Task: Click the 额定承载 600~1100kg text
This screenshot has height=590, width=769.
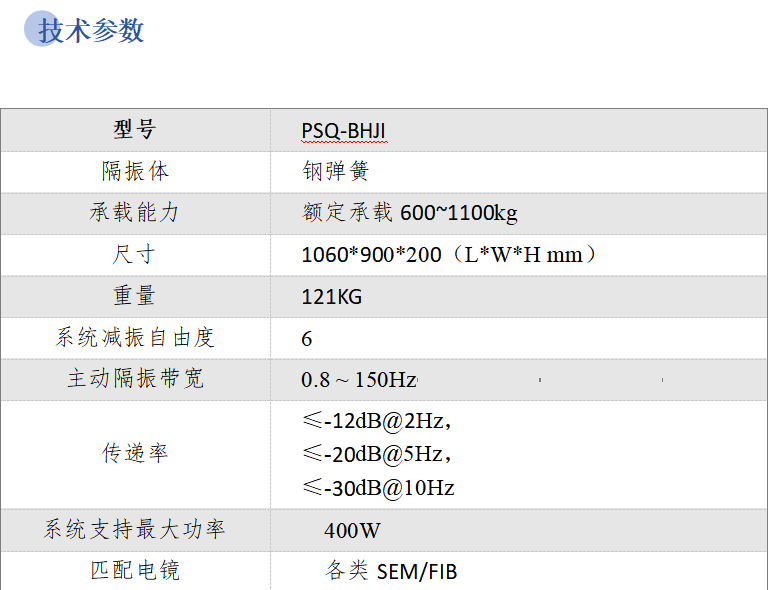Action: 409,213
